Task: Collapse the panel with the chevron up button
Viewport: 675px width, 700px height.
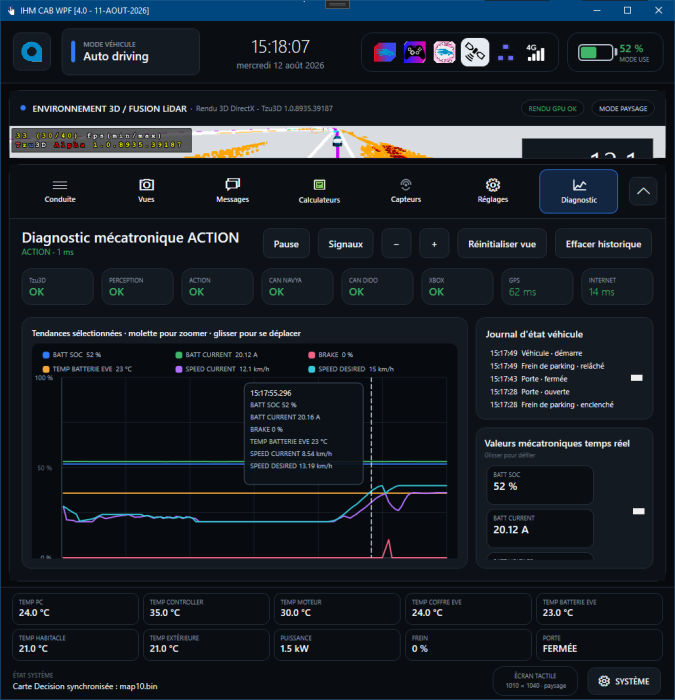Action: [x=643, y=191]
